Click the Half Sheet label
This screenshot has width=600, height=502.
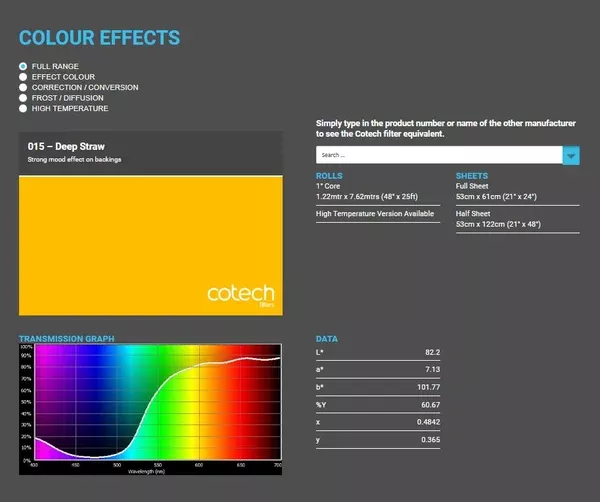click(x=473, y=214)
